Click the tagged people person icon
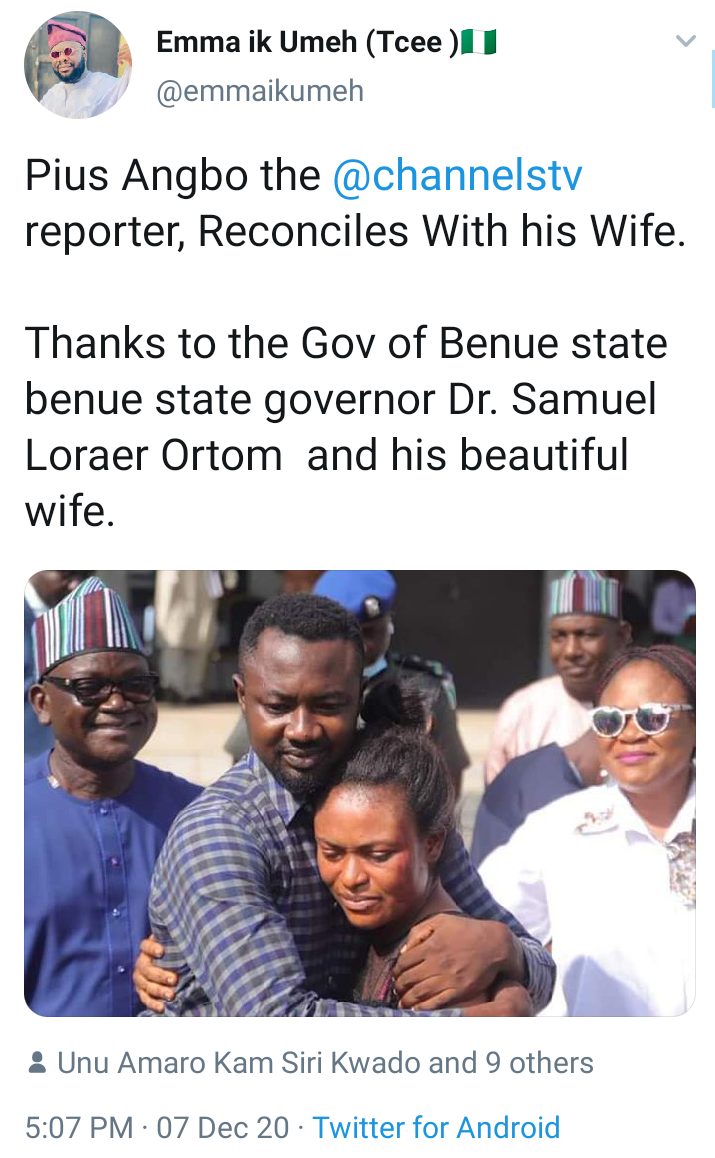 click(x=36, y=1063)
